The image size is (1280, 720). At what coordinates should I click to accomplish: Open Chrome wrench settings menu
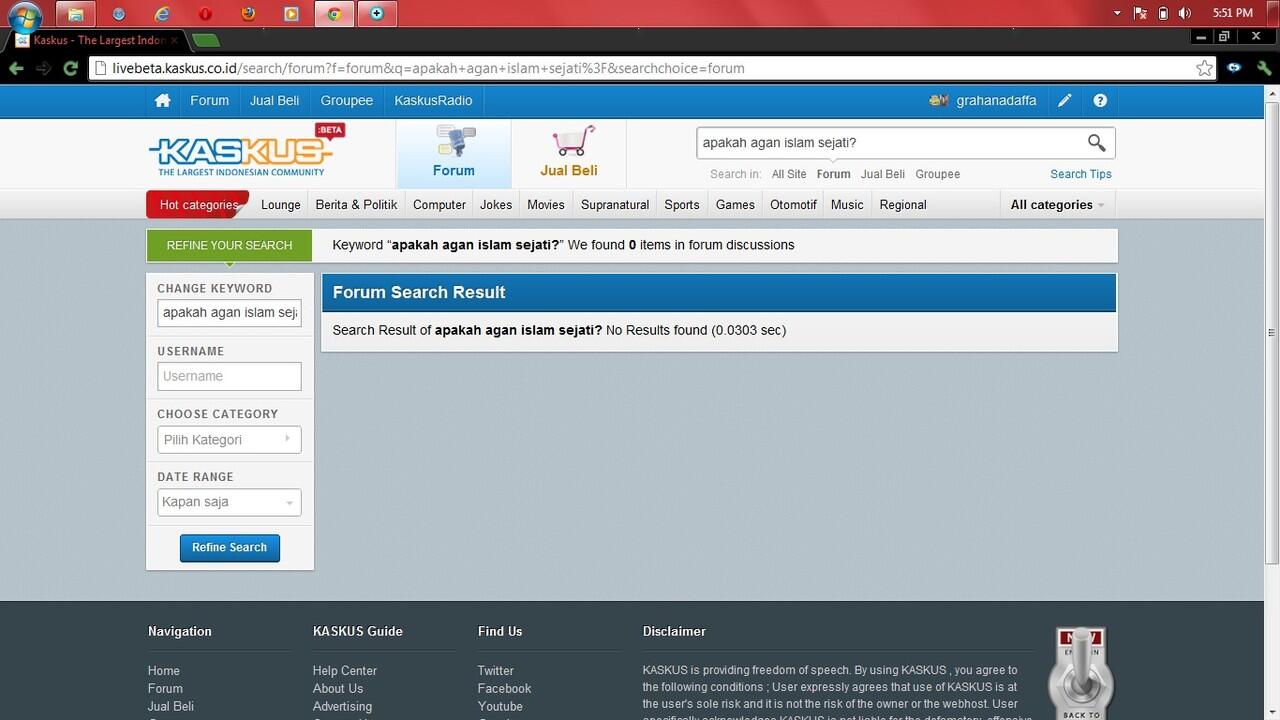pos(1264,68)
